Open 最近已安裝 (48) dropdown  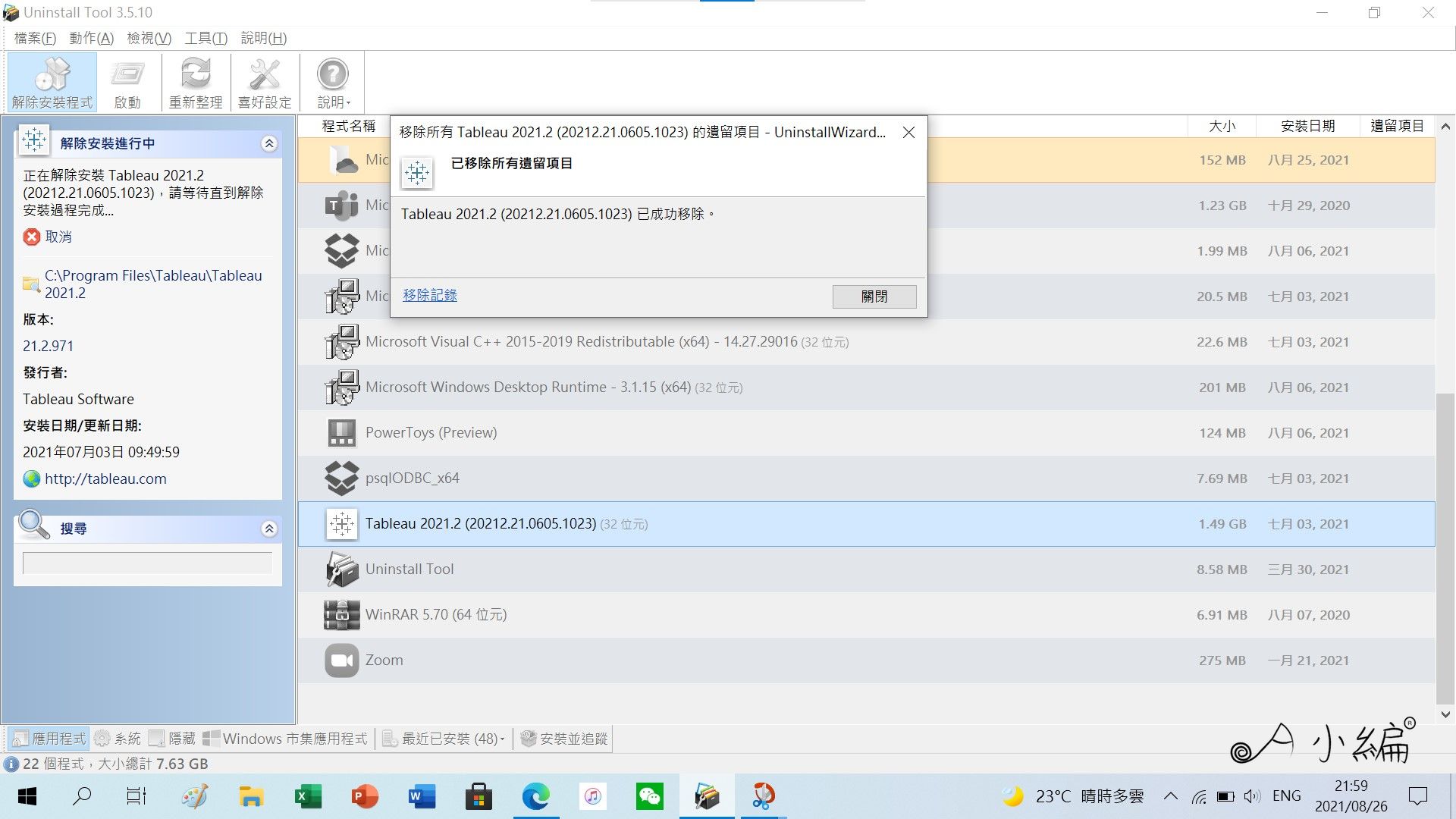pyautogui.click(x=444, y=739)
